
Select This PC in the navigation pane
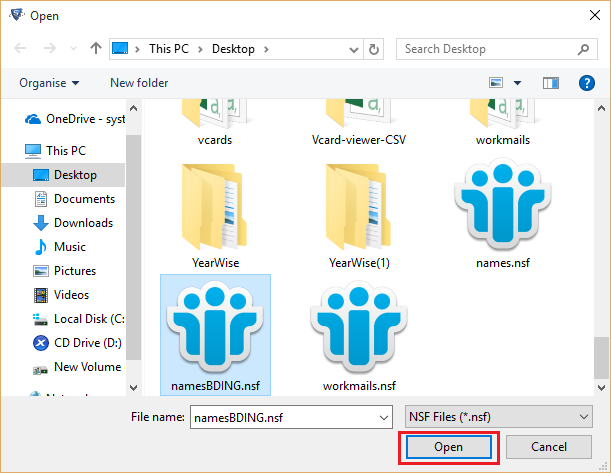55,151
